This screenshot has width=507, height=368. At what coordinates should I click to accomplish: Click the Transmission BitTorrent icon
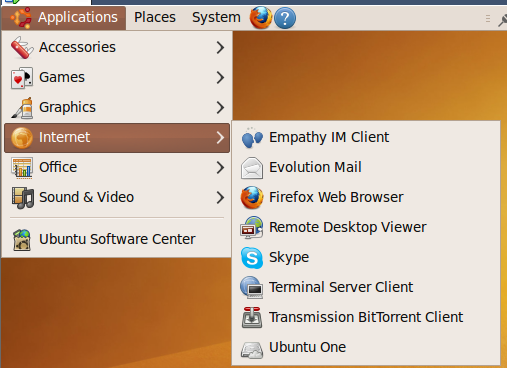252,317
